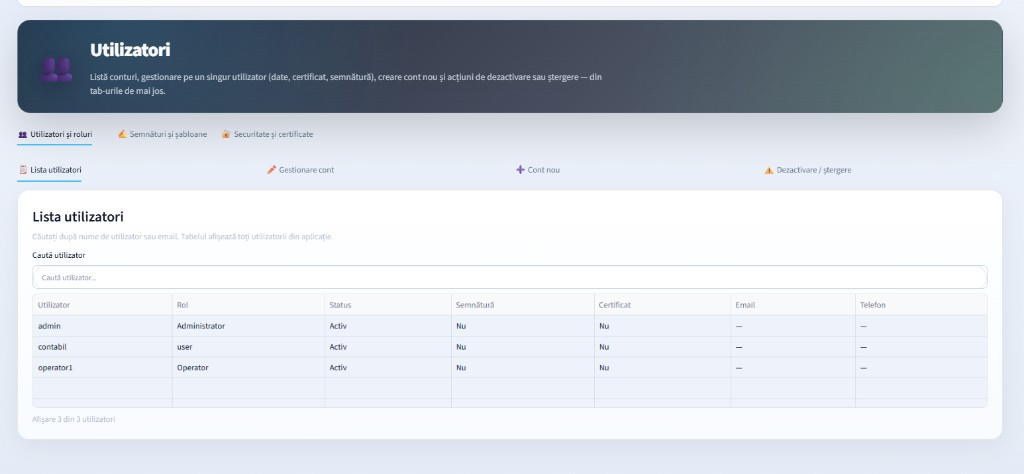Click the plus icon beside Cont nou

pyautogui.click(x=520, y=170)
